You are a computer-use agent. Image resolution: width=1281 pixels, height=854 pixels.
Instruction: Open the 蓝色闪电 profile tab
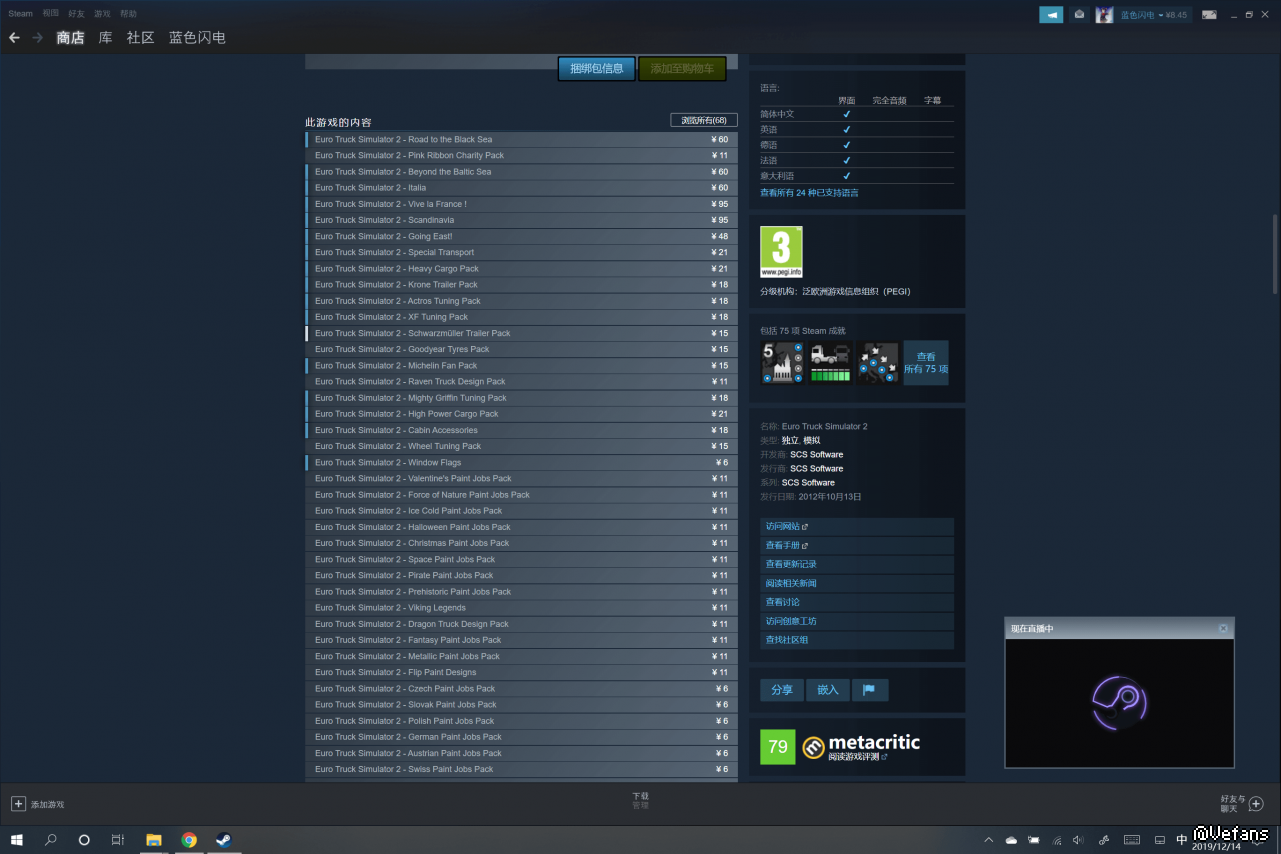point(197,38)
